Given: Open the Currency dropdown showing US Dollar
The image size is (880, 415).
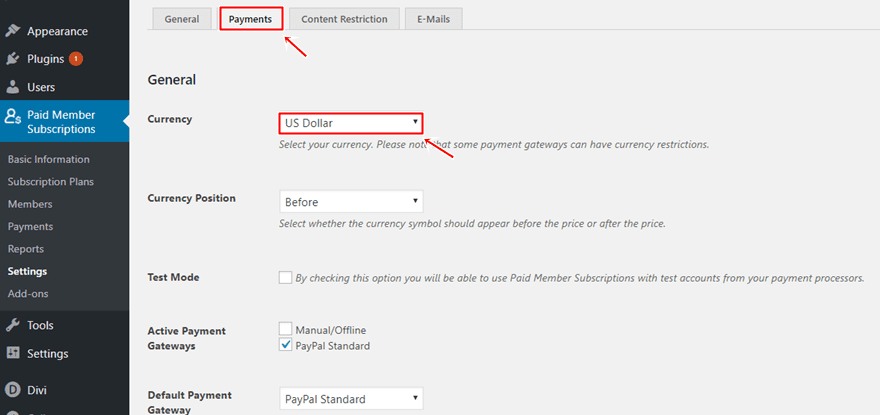Looking at the screenshot, I should [350, 123].
